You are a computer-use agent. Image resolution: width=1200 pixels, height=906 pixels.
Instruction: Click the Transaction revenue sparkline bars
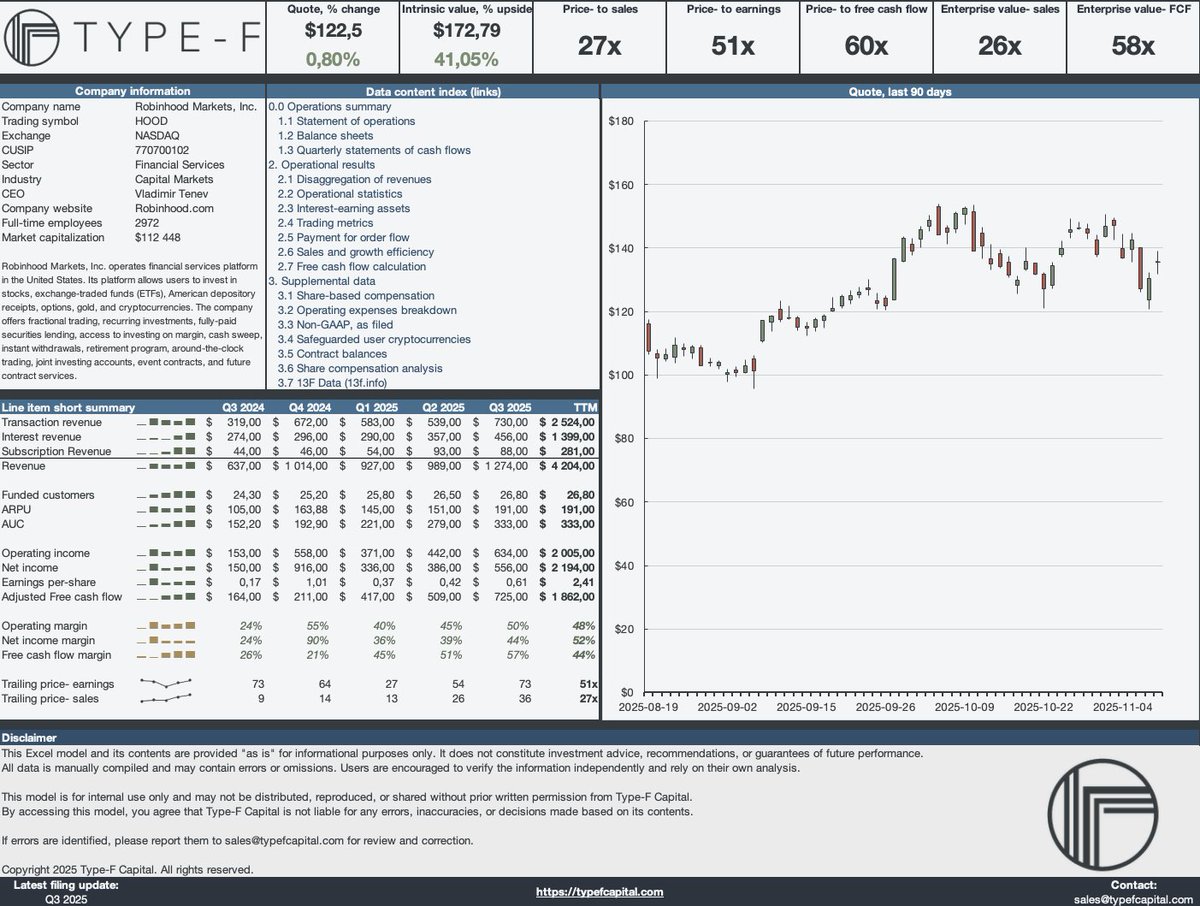pos(165,422)
